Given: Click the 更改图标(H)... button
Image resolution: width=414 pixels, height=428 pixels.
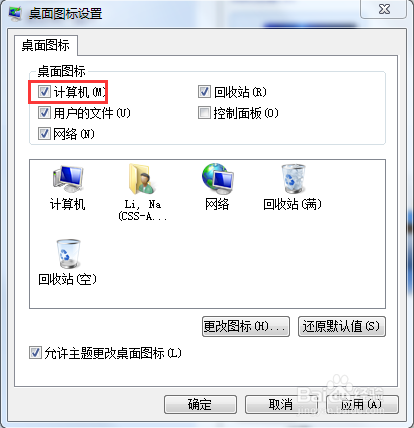Looking at the screenshot, I should pyautogui.click(x=246, y=327).
